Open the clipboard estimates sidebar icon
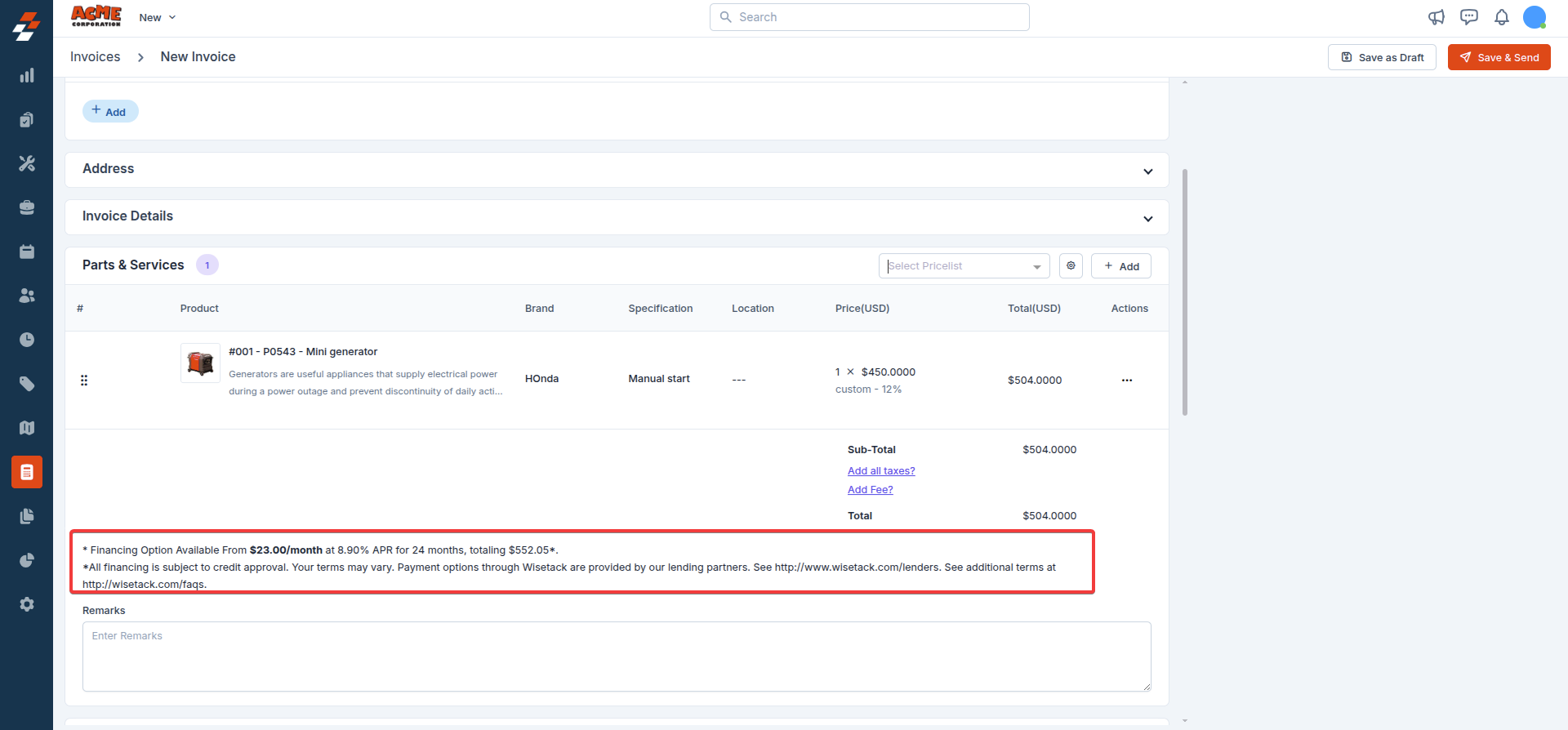This screenshot has height=730, width=1568. click(27, 120)
